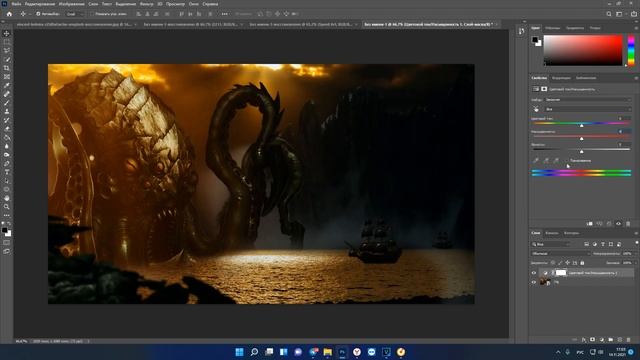The height and width of the screenshot is (360, 640).
Task: Reset adjustment defaults icon in Properties
Action: 609,224
